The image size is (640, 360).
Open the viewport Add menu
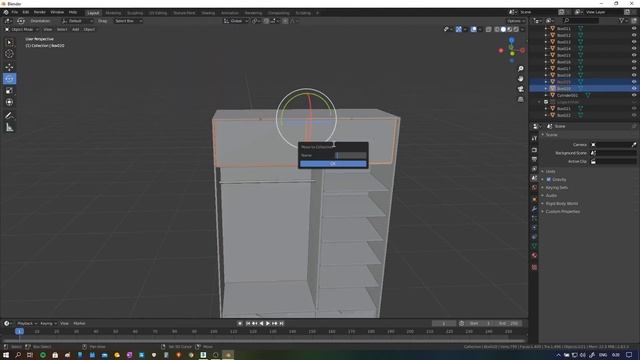click(x=76, y=29)
